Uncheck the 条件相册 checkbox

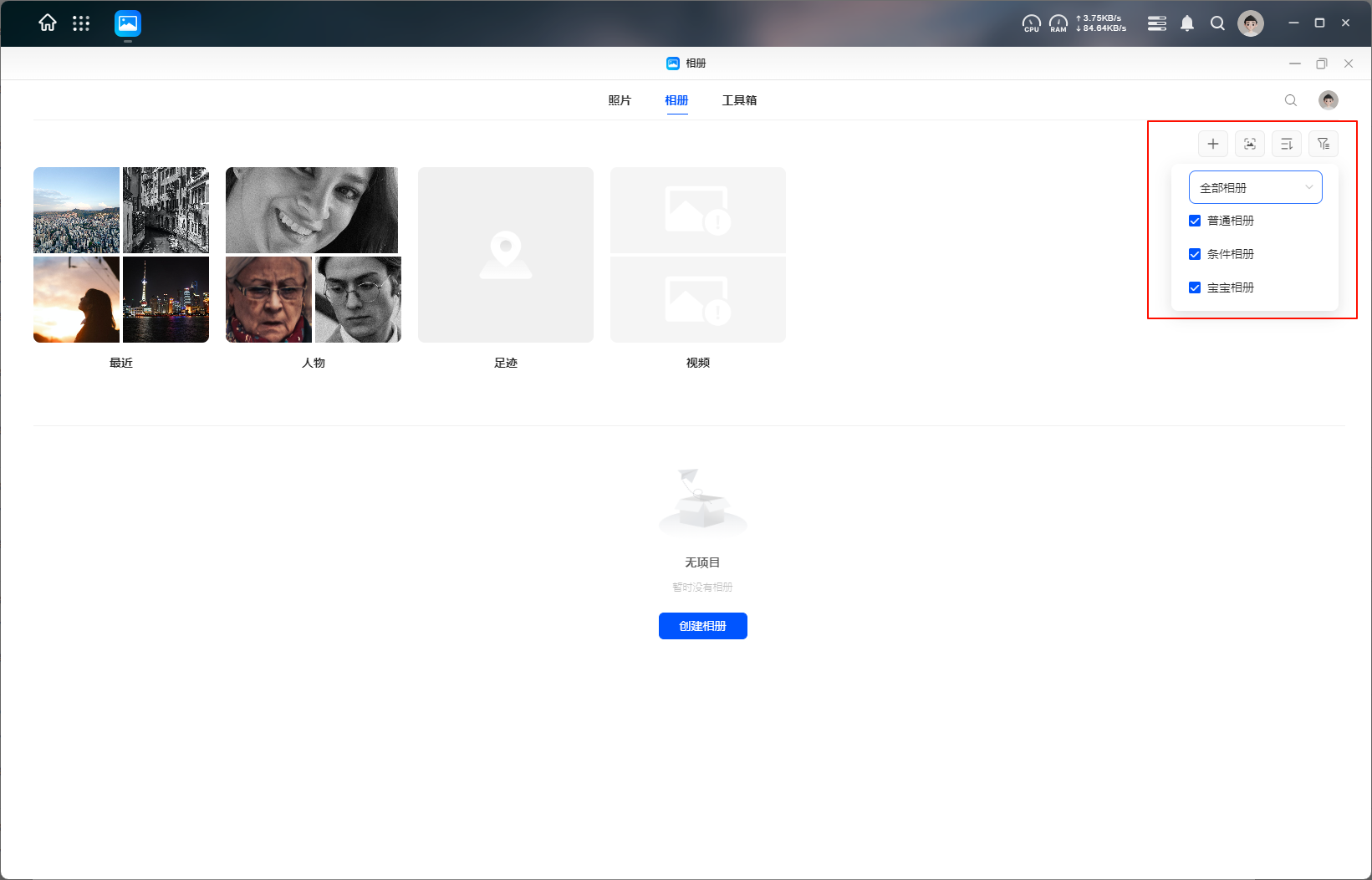coord(1195,254)
